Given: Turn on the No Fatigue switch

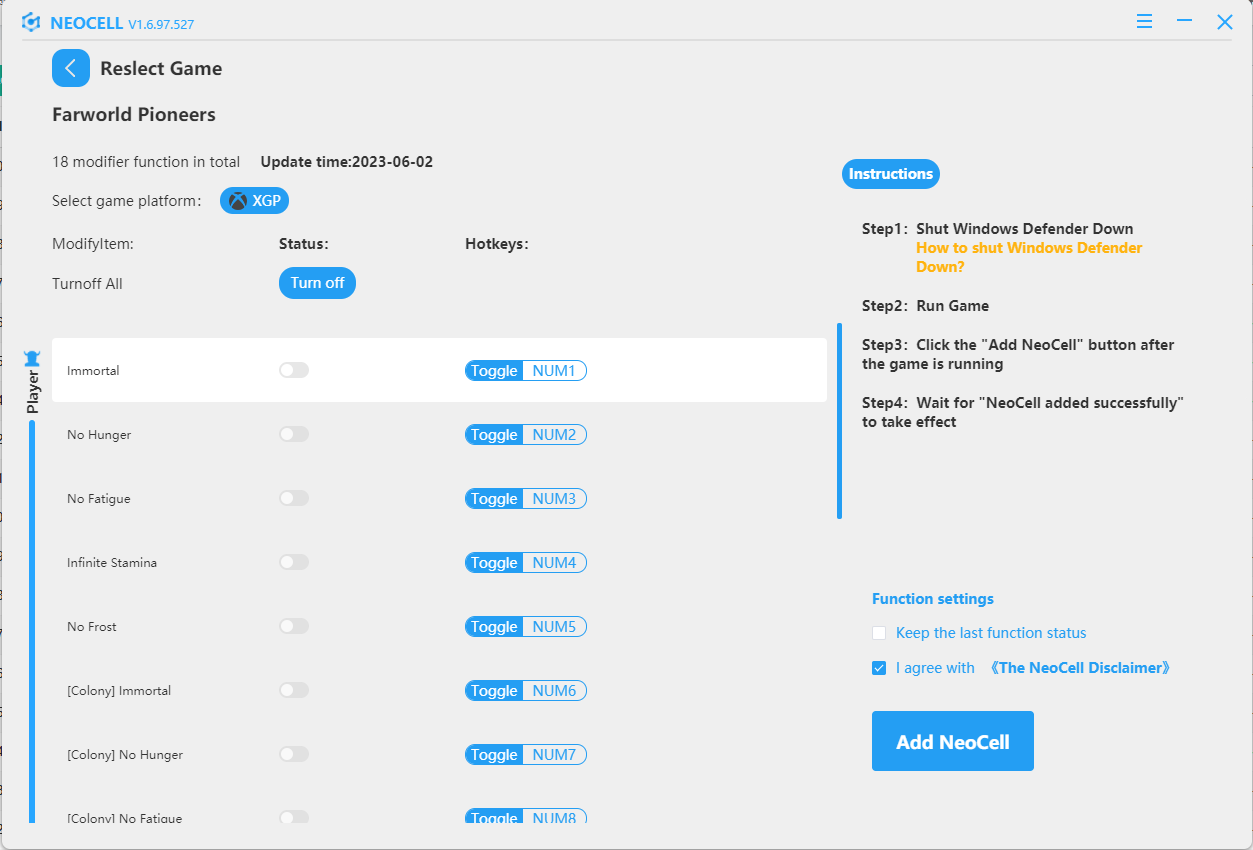Looking at the screenshot, I should click(x=294, y=498).
